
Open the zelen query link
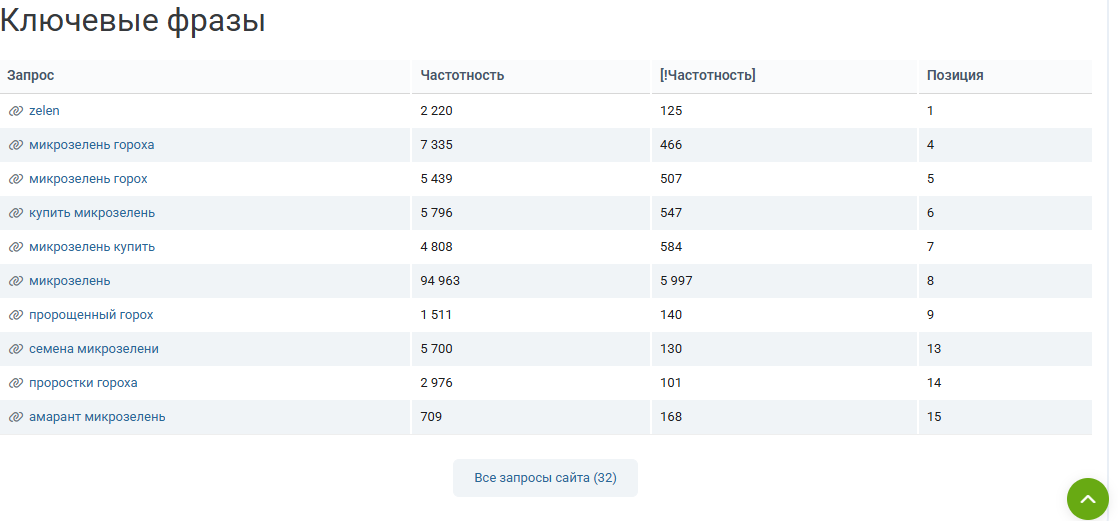[x=44, y=110]
